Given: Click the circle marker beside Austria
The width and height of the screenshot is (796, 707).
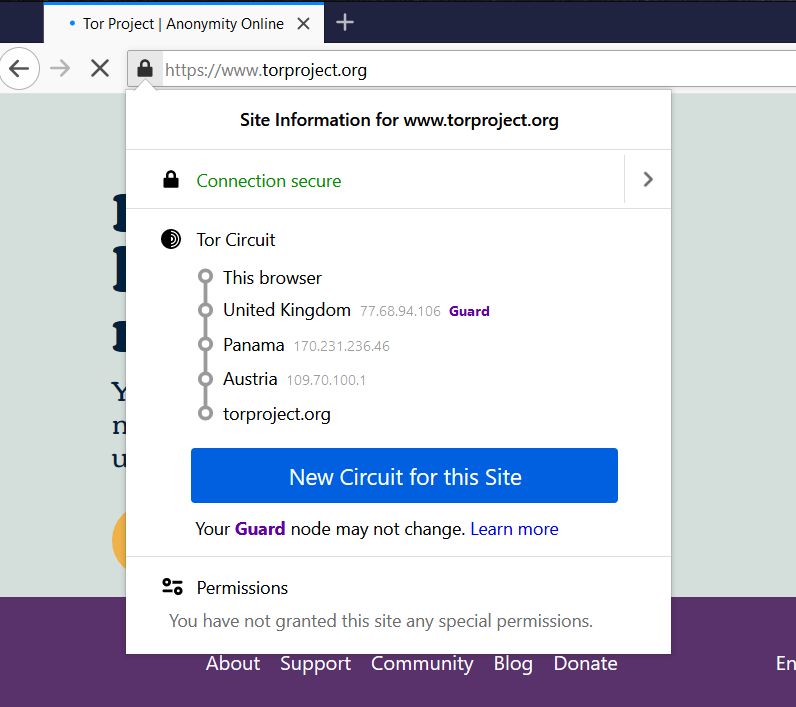Looking at the screenshot, I should tap(205, 379).
